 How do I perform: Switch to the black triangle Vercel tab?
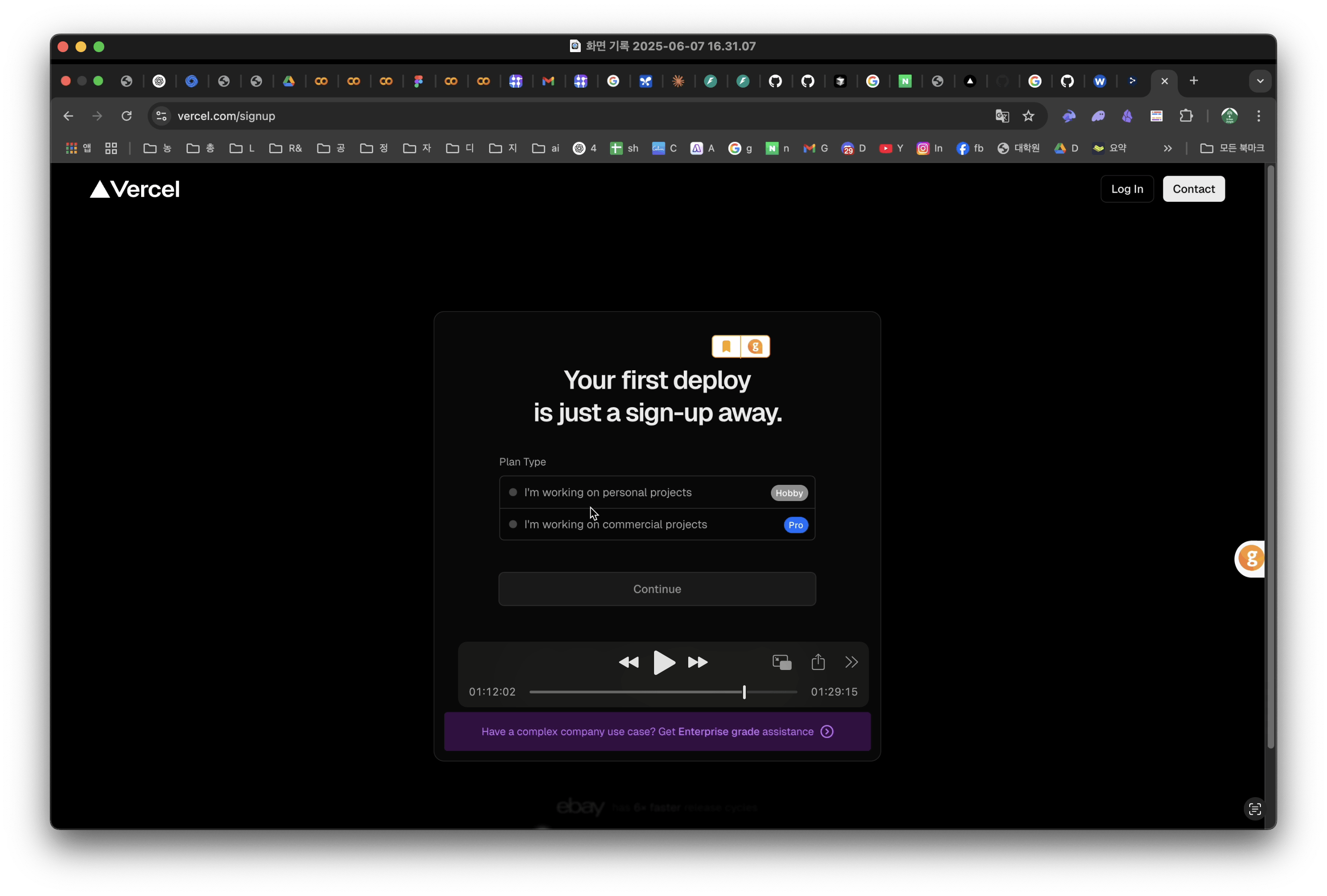click(970, 81)
